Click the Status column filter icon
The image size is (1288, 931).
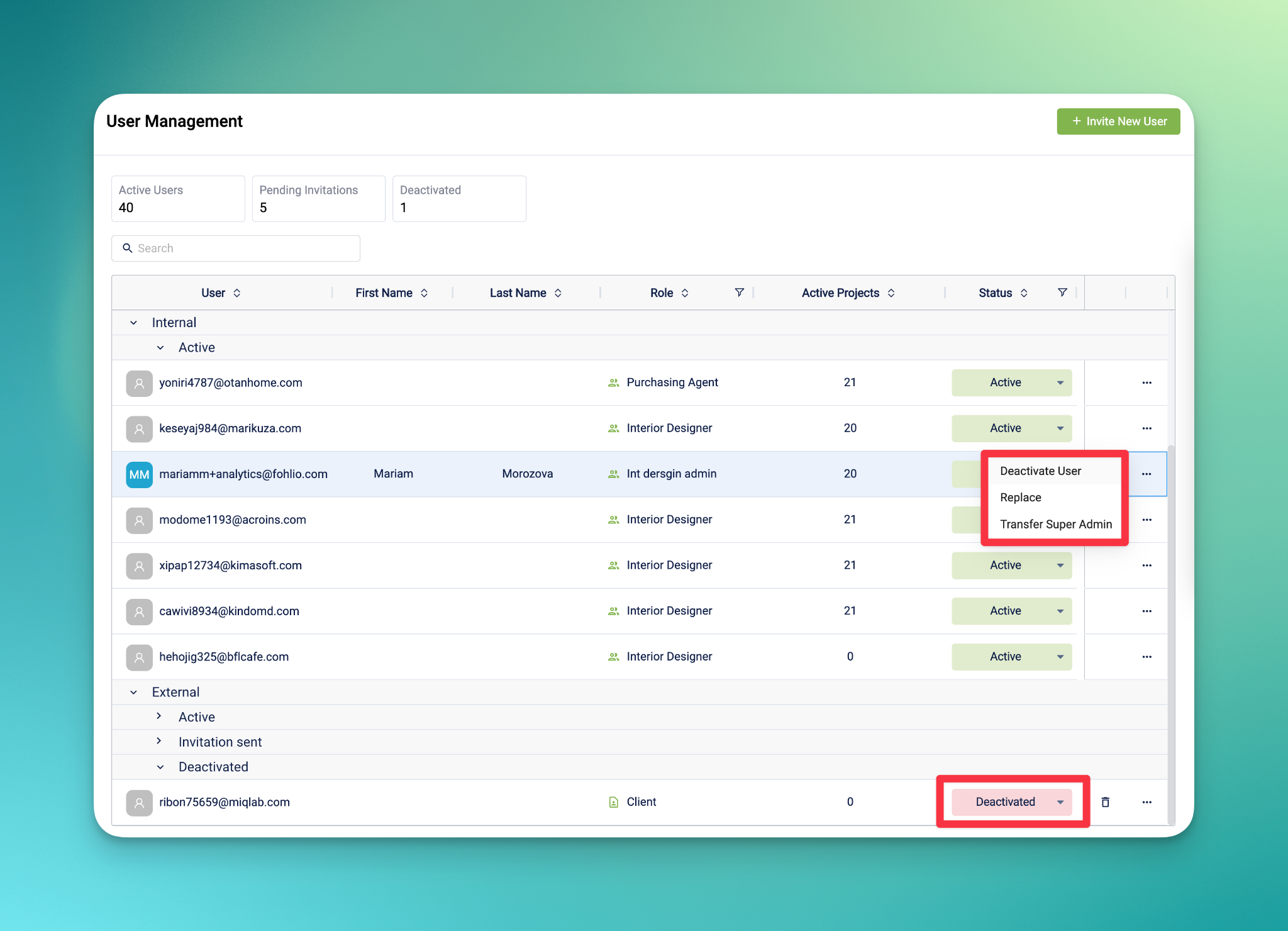pyautogui.click(x=1062, y=293)
